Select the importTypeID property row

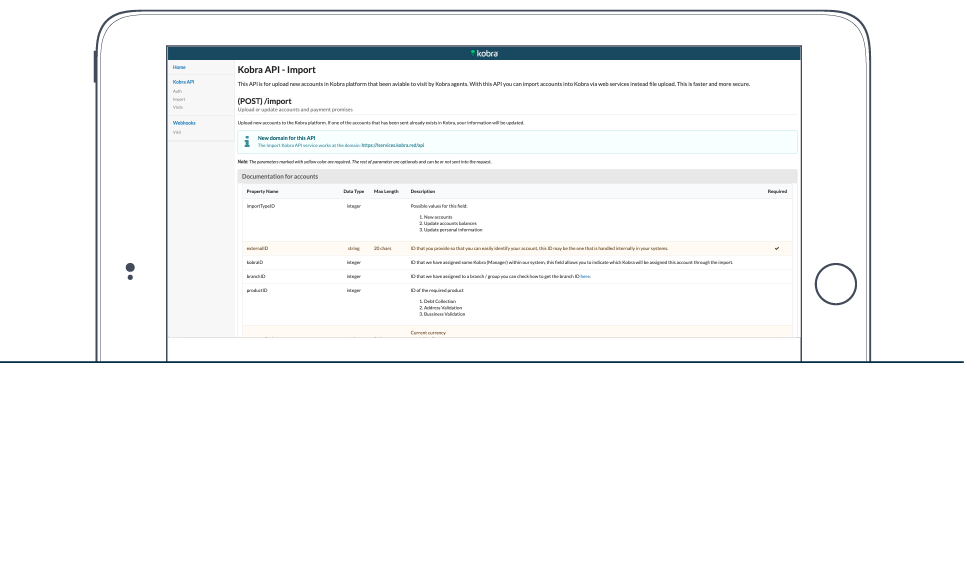point(260,205)
